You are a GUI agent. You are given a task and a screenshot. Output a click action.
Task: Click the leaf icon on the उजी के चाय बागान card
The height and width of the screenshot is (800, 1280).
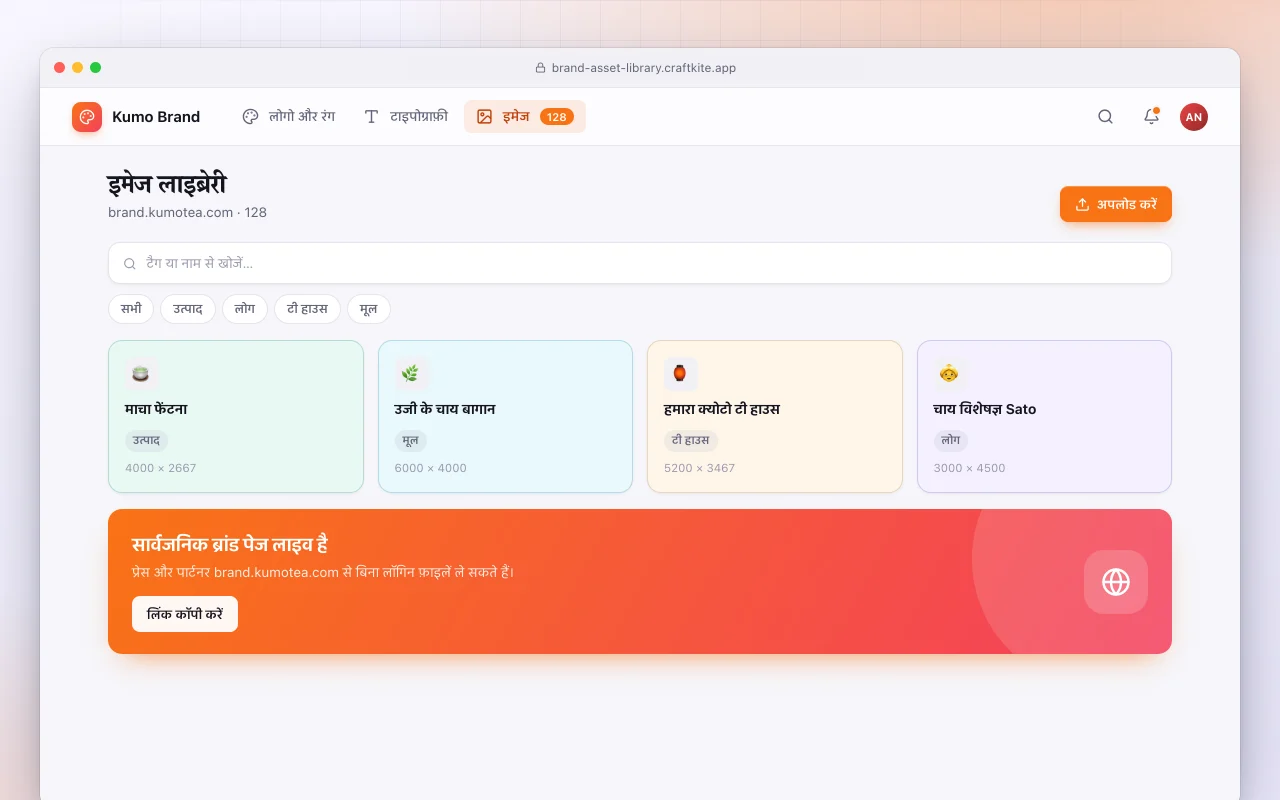[410, 374]
